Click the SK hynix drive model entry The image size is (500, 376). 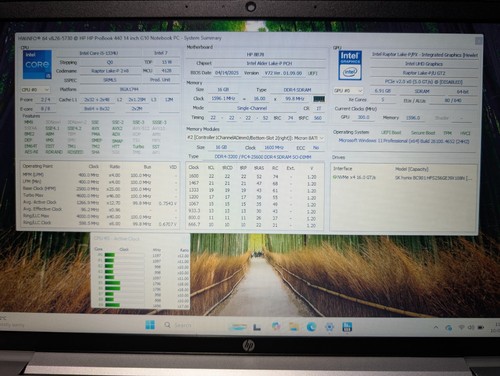click(433, 178)
